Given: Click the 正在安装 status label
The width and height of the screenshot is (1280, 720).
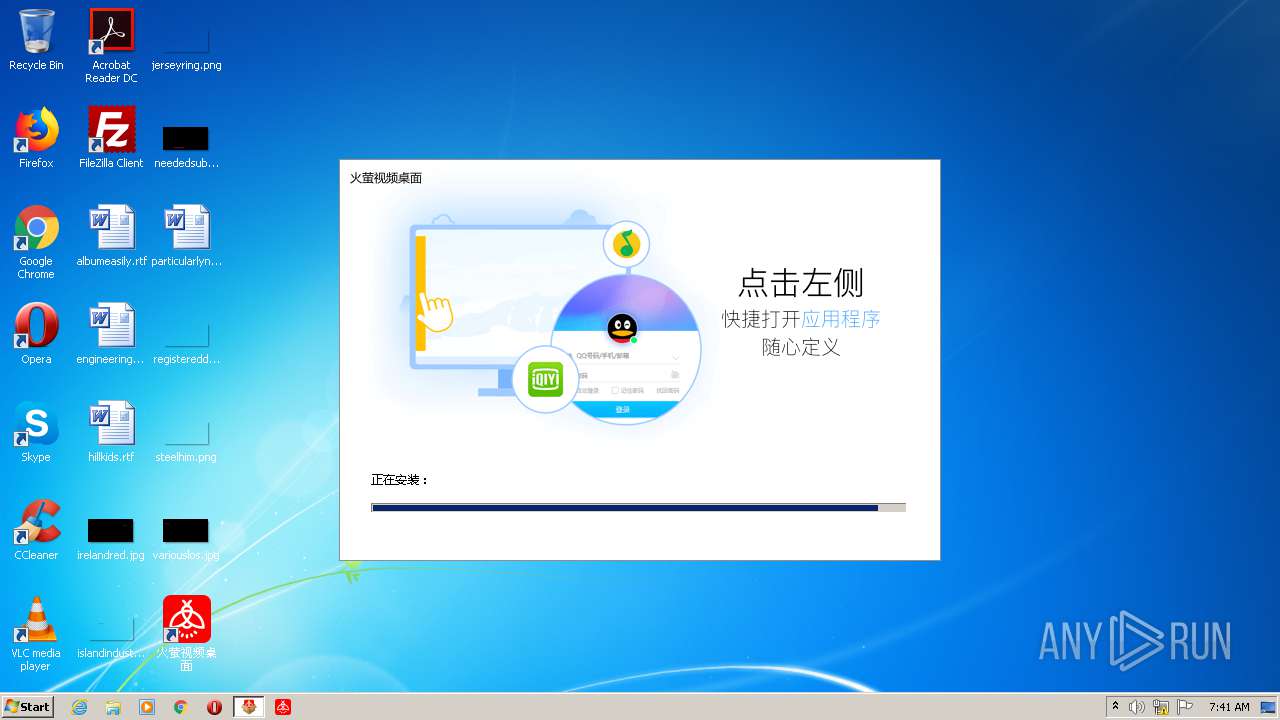Looking at the screenshot, I should [400, 480].
